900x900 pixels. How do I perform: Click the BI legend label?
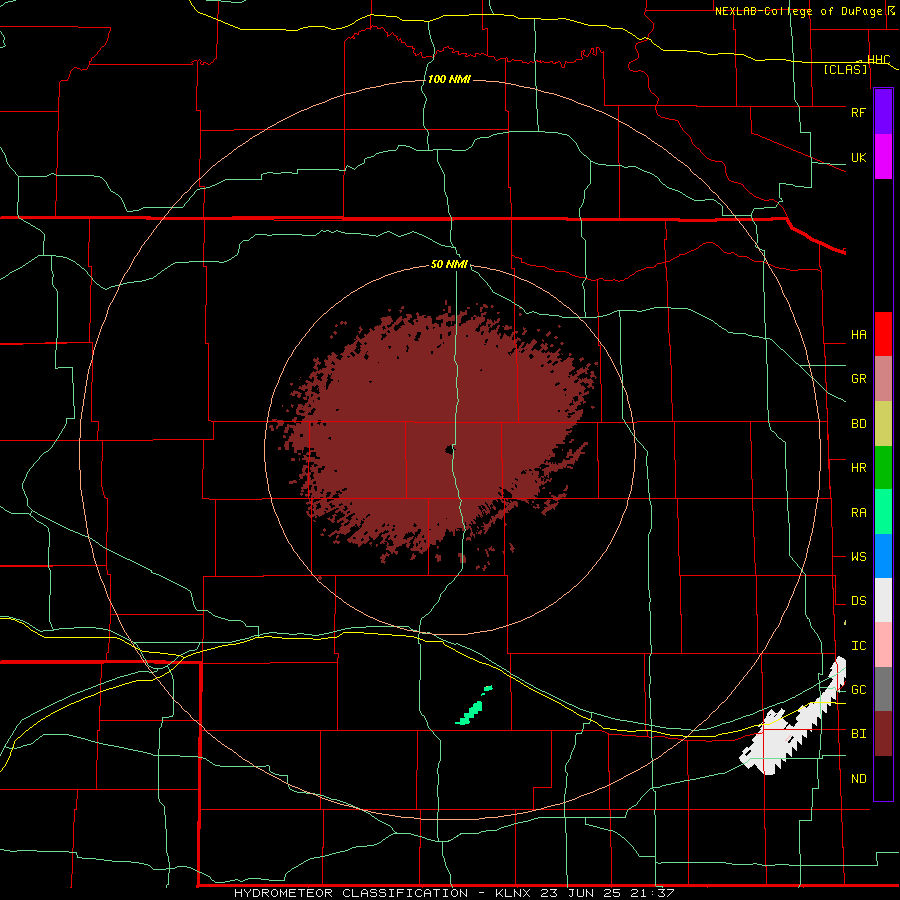point(858,734)
